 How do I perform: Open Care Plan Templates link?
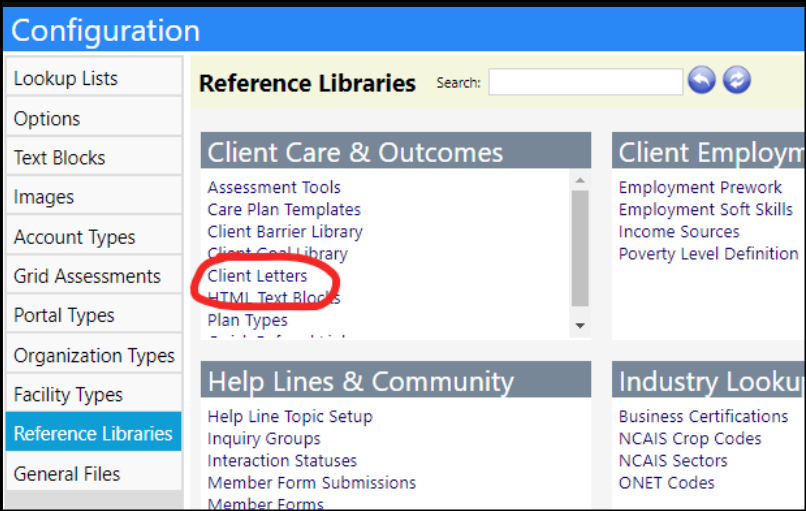(284, 210)
